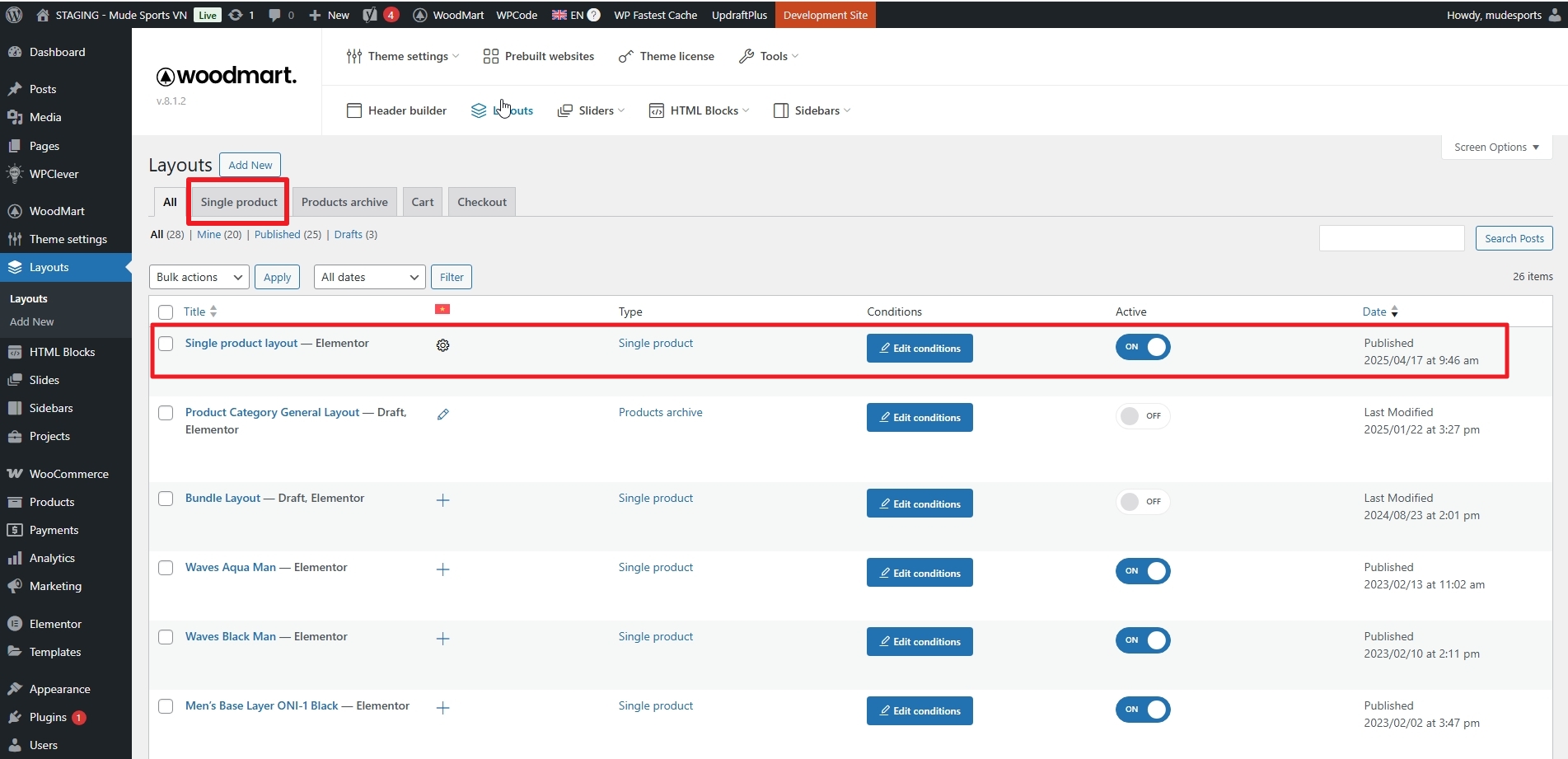Switch off Single product layout active toggle

[1143, 347]
